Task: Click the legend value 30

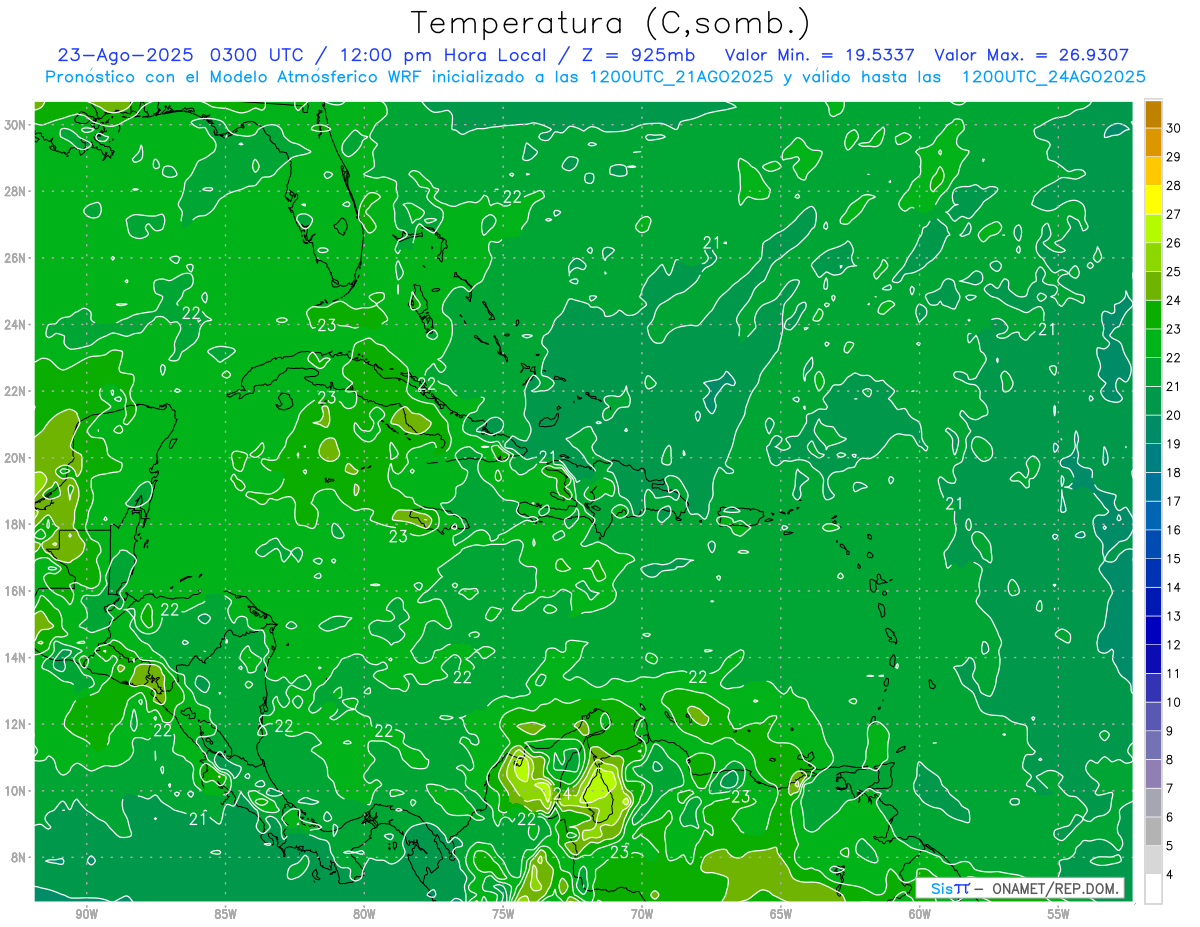Action: coord(1173,128)
